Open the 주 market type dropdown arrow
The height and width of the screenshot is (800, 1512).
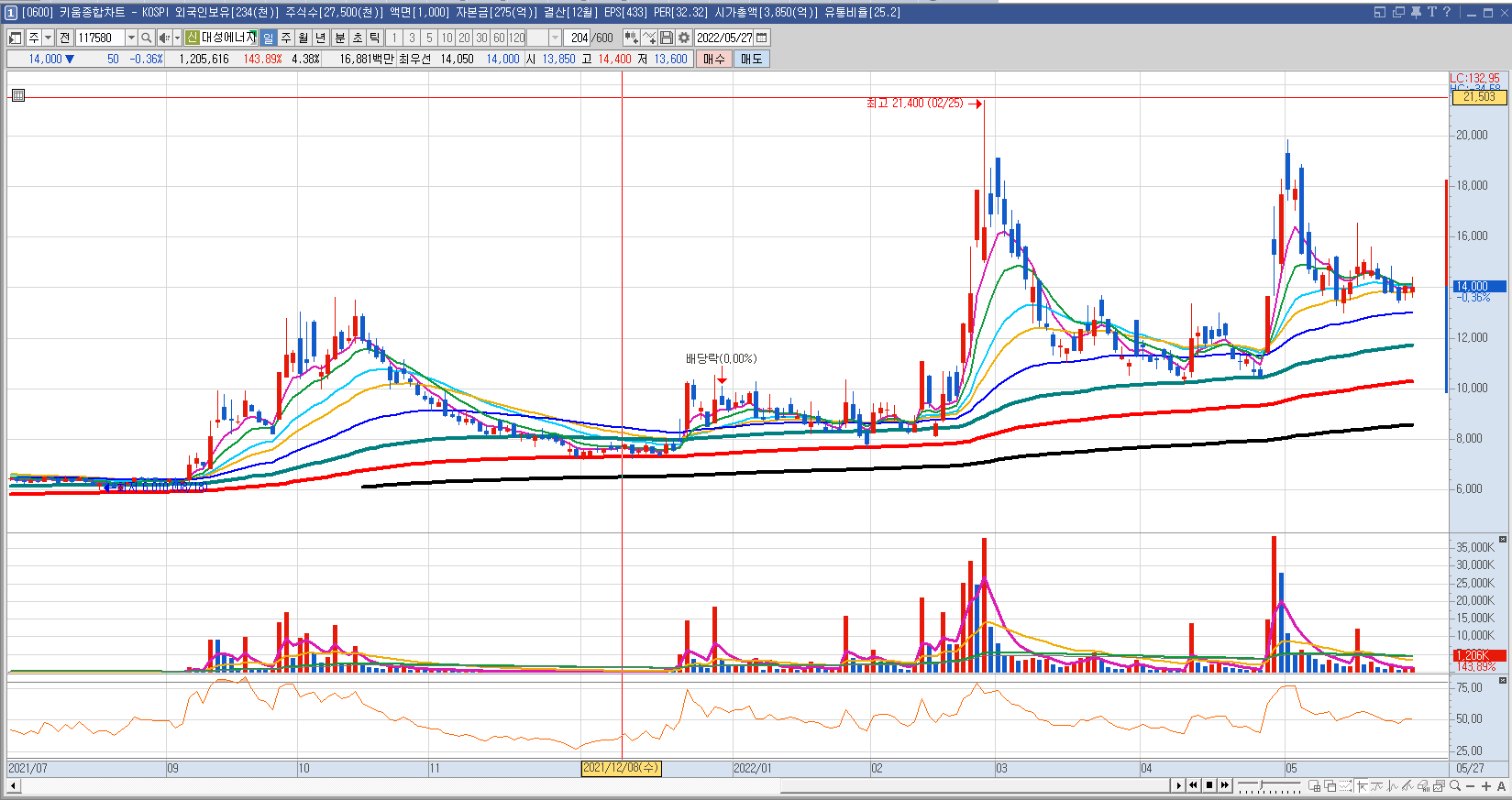click(48, 38)
